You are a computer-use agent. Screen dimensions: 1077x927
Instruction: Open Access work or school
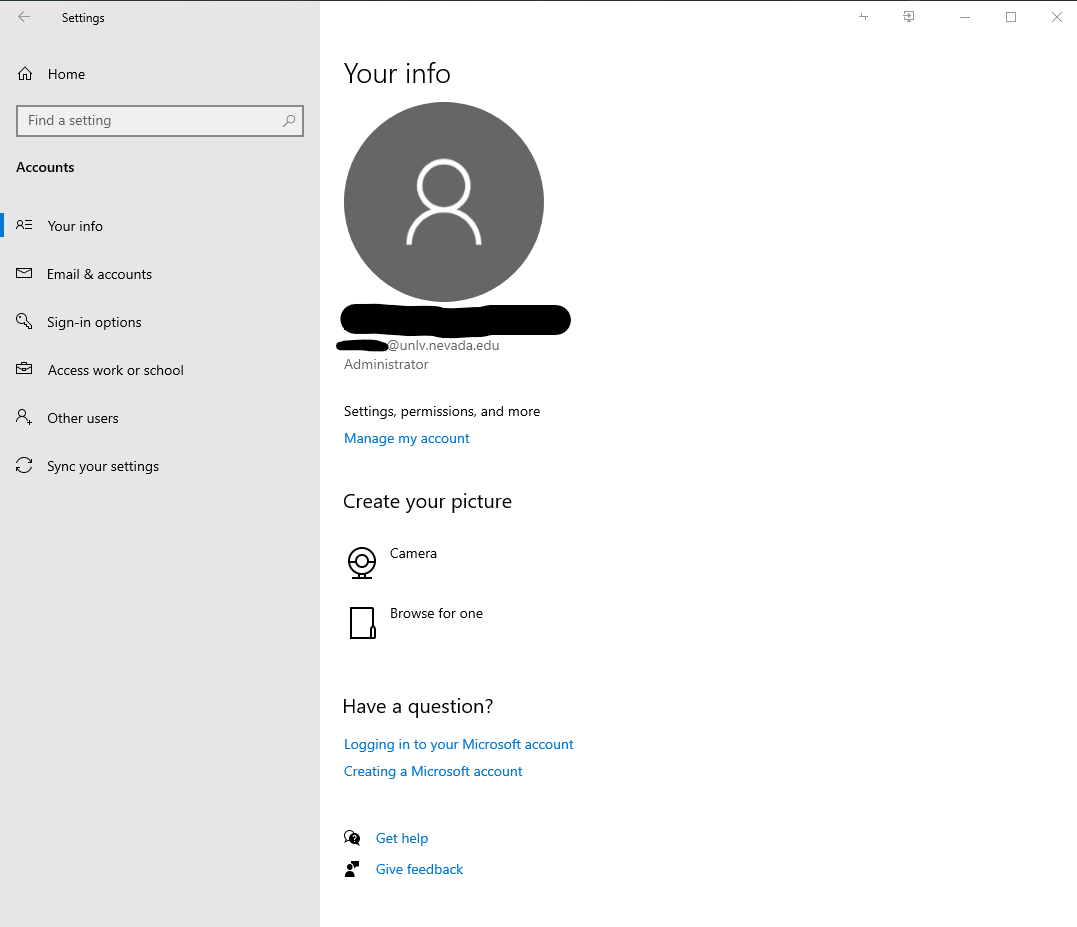tap(115, 370)
